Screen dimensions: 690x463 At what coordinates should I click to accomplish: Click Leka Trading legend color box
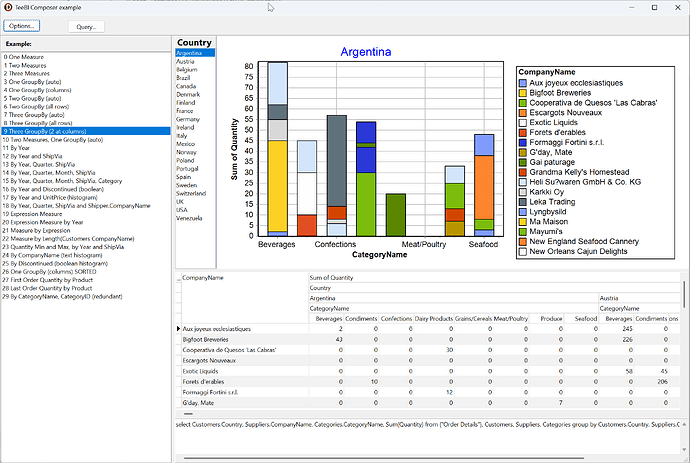[x=523, y=202]
